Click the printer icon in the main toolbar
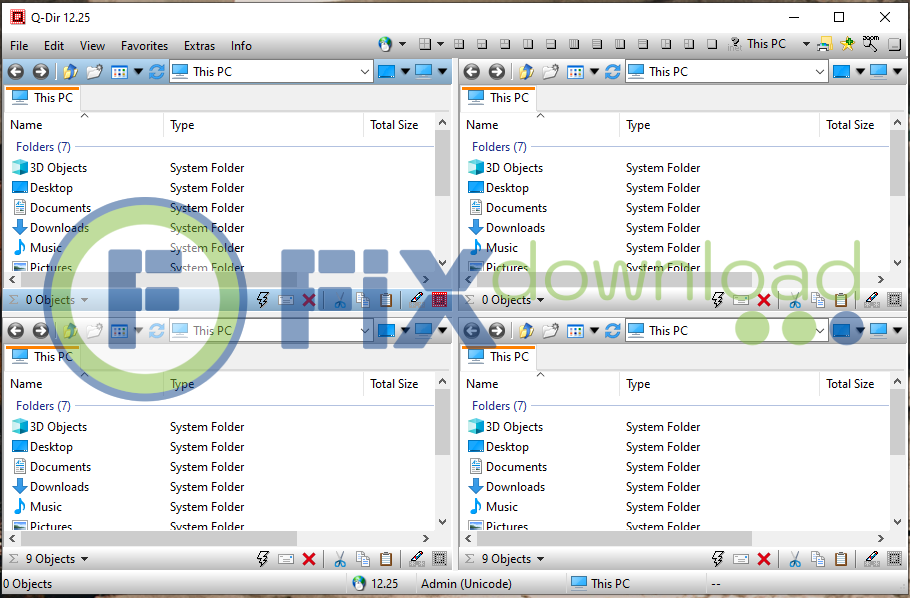The width and height of the screenshot is (910, 598). pos(824,44)
